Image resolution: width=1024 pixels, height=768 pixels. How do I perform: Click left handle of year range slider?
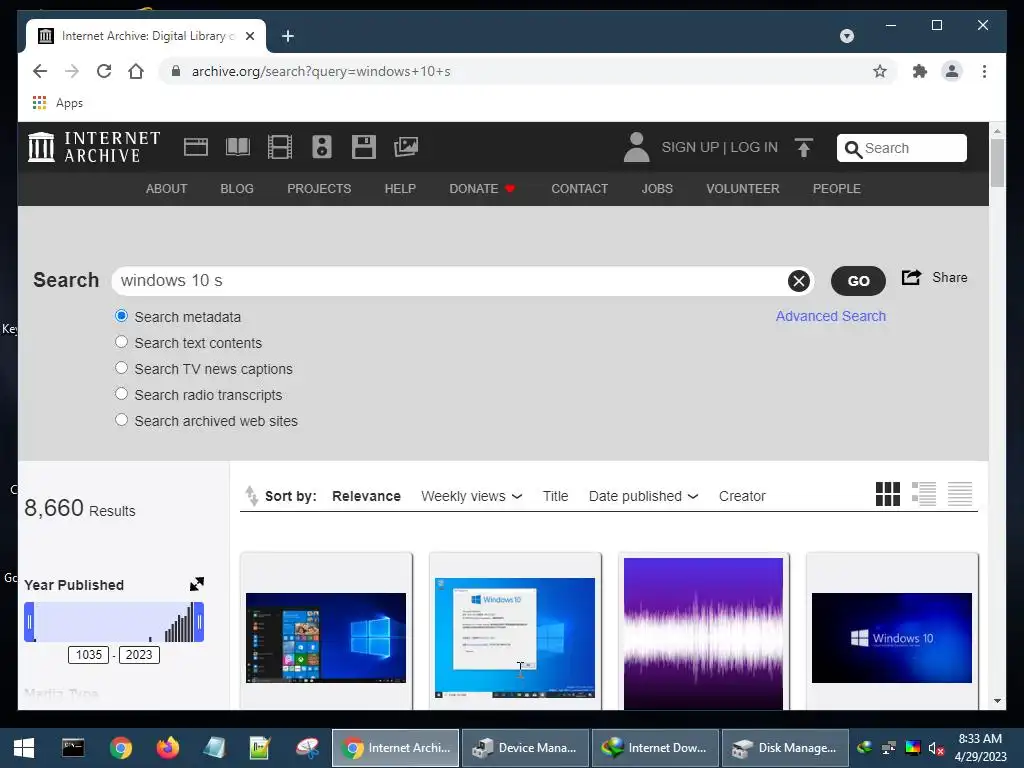(29, 622)
